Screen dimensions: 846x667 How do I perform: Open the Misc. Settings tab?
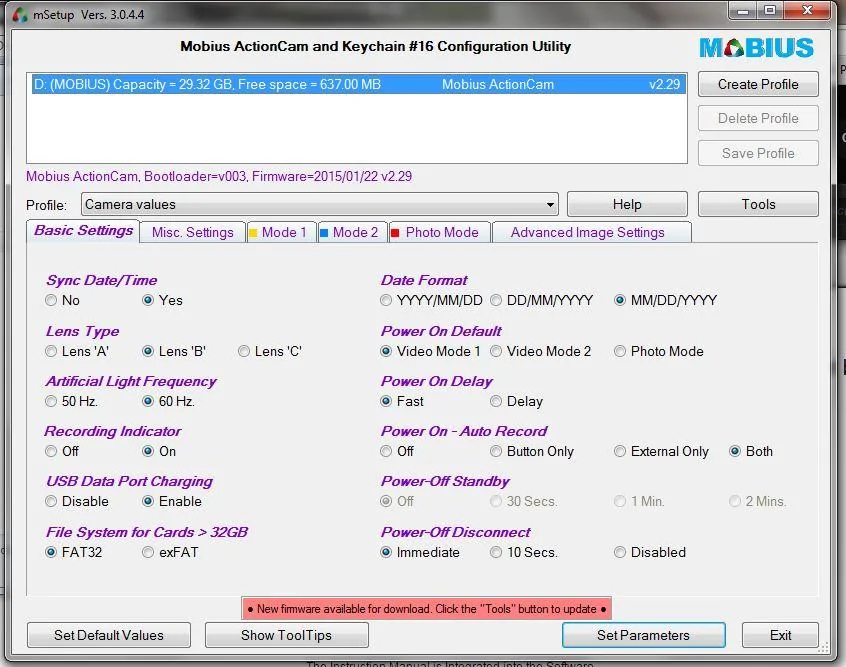tap(193, 233)
